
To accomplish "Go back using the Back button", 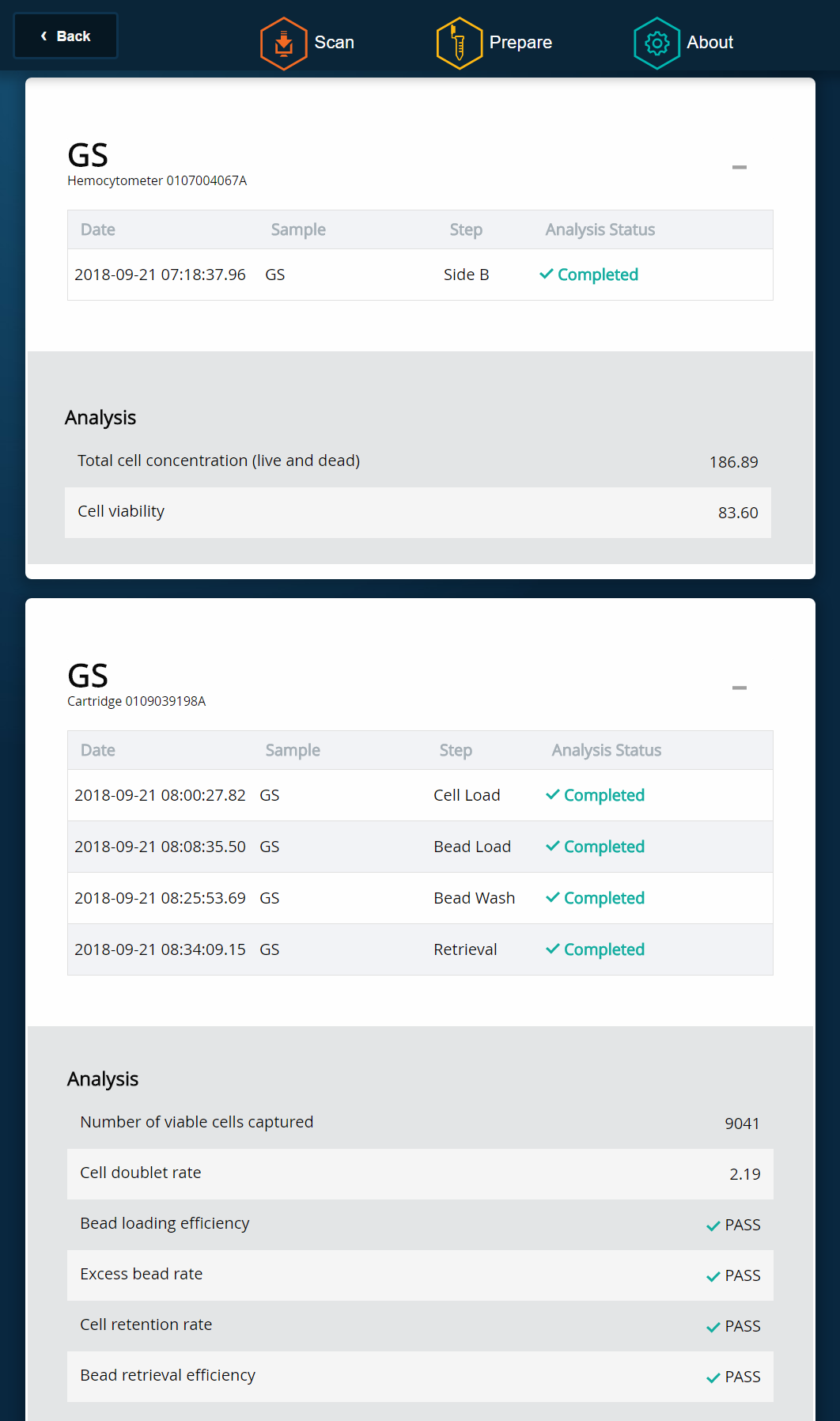I will 66,36.
